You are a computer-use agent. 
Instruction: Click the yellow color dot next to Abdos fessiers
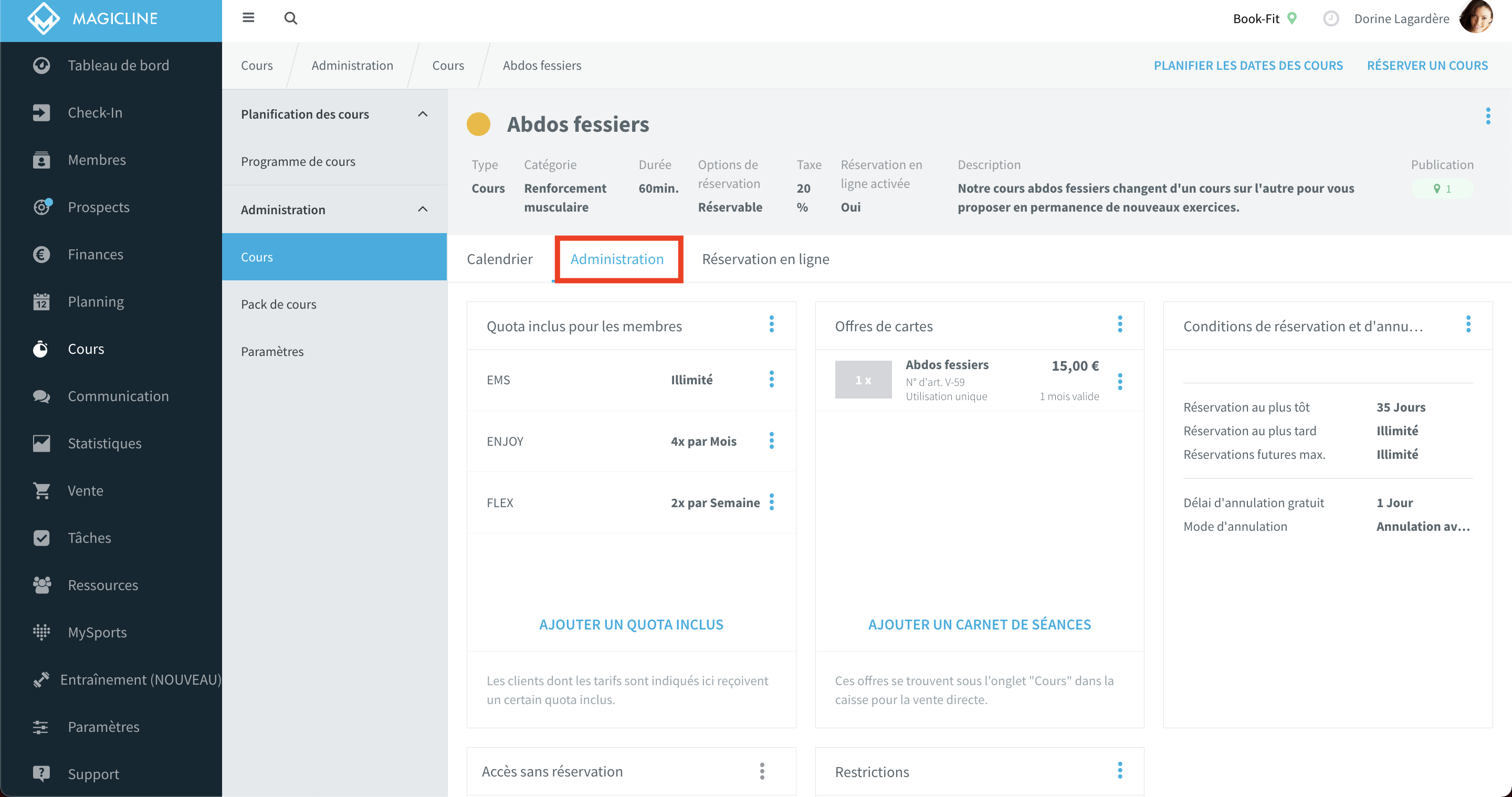click(478, 124)
